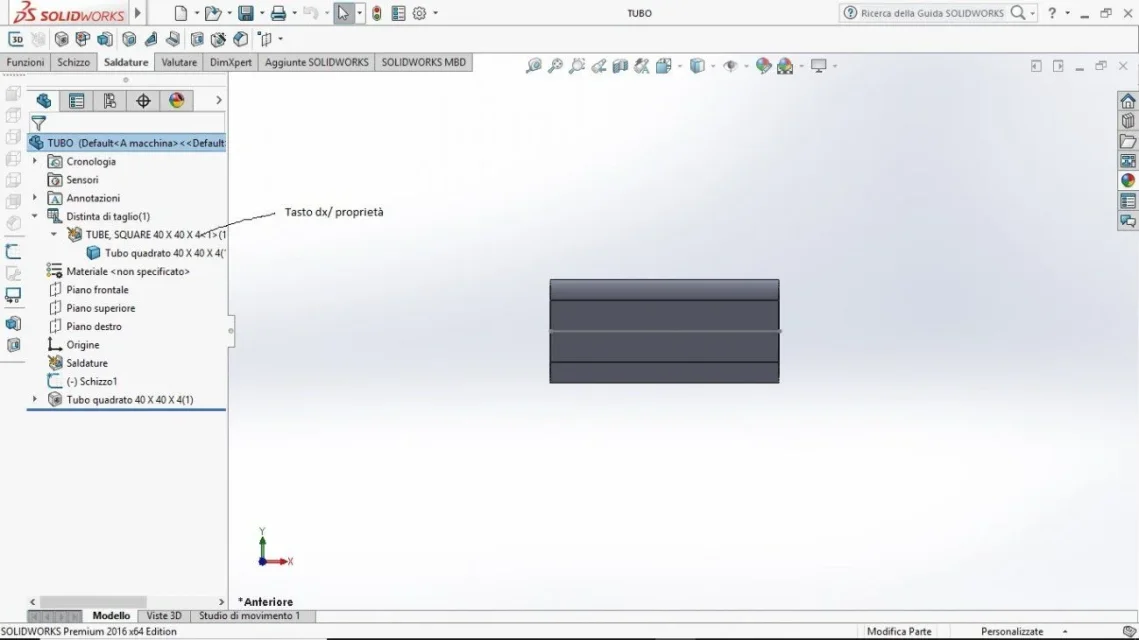Open the SOLIDWORKS Forum chat icon in task pane
This screenshot has height=640, width=1139.
(x=1127, y=221)
